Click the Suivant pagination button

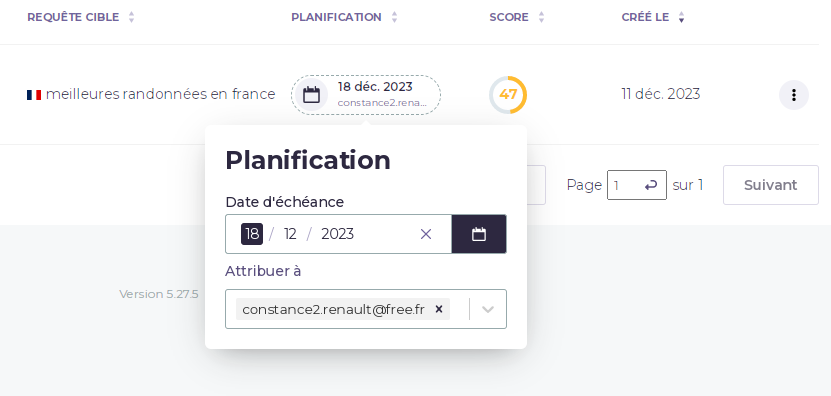tap(771, 185)
